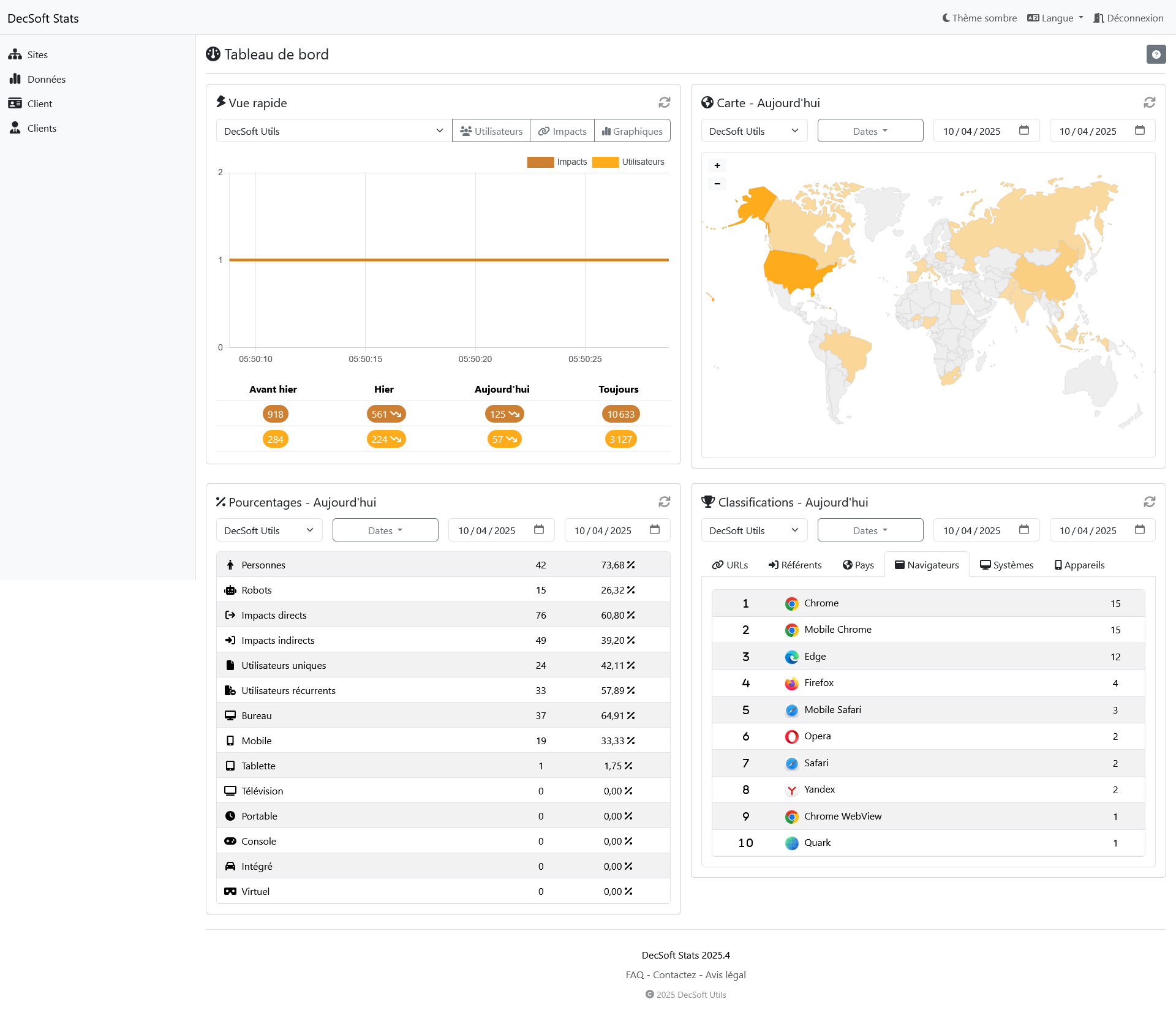Open the Données section in the sidebar
The height and width of the screenshot is (1018, 1176).
click(46, 79)
